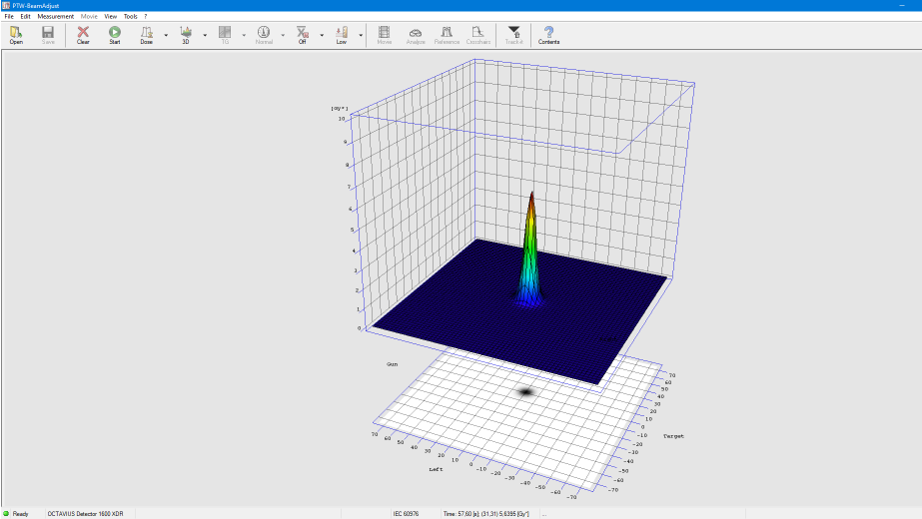This screenshot has width=922, height=519.
Task: Select the Low range toolbar icon
Action: coord(341,35)
